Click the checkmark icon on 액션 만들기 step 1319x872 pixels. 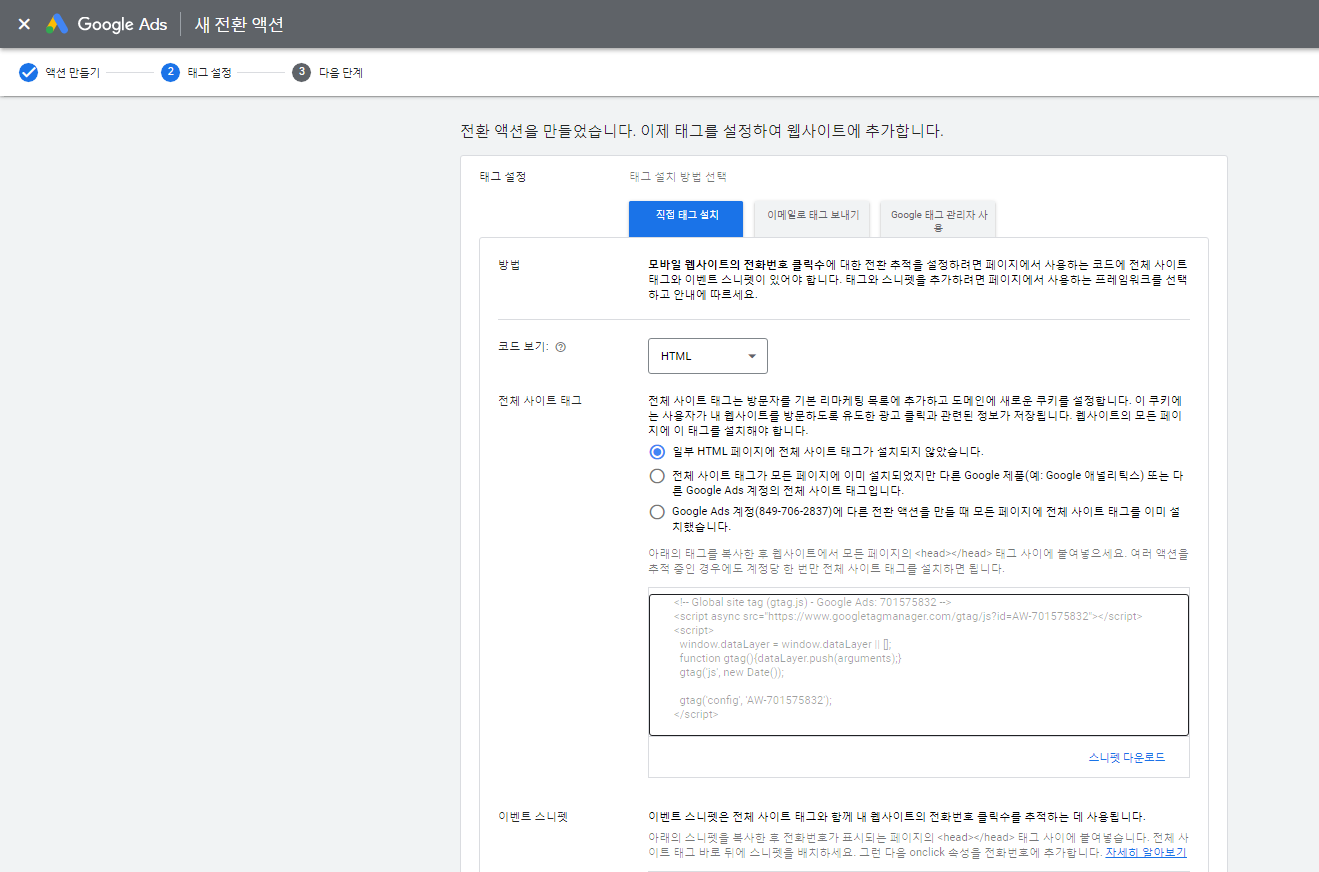28,72
